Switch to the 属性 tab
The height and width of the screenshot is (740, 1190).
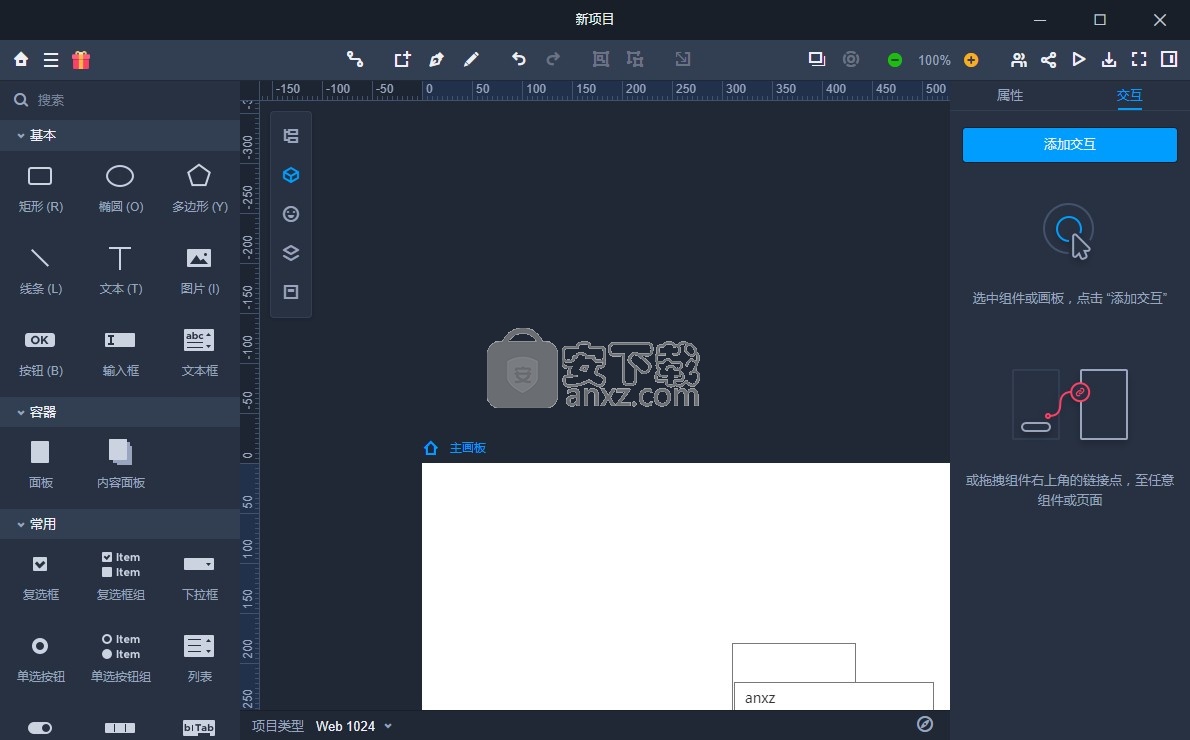pos(1009,95)
